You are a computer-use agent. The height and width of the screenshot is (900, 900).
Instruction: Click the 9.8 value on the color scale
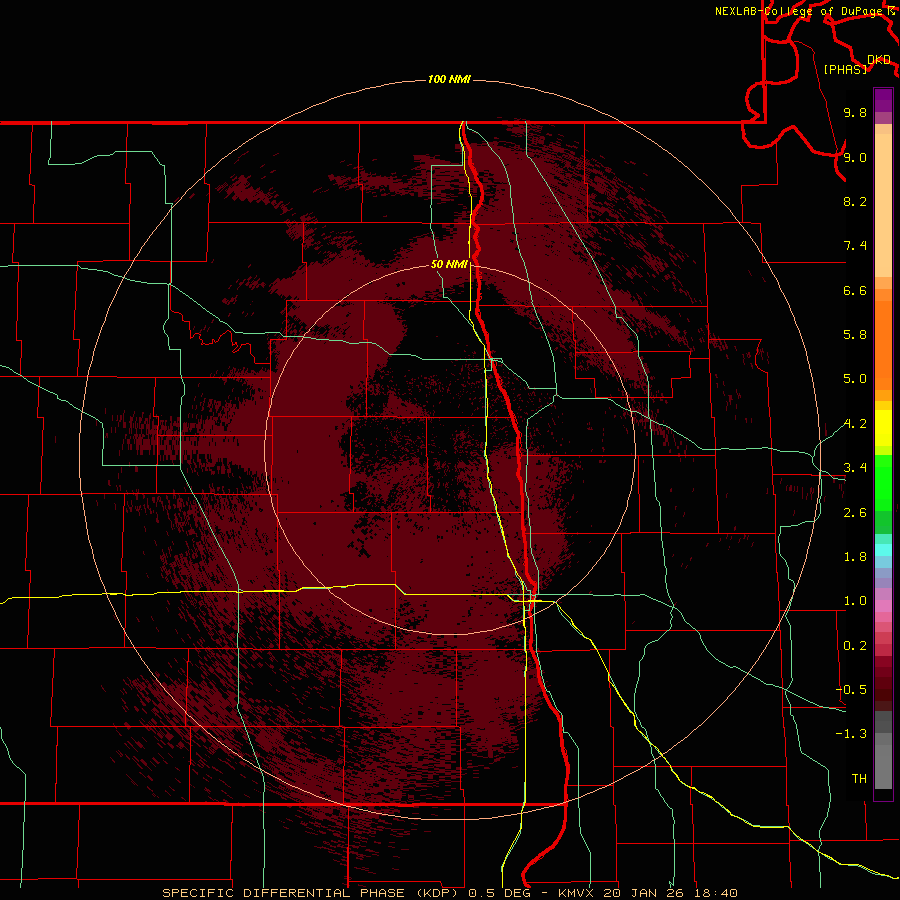coord(855,112)
